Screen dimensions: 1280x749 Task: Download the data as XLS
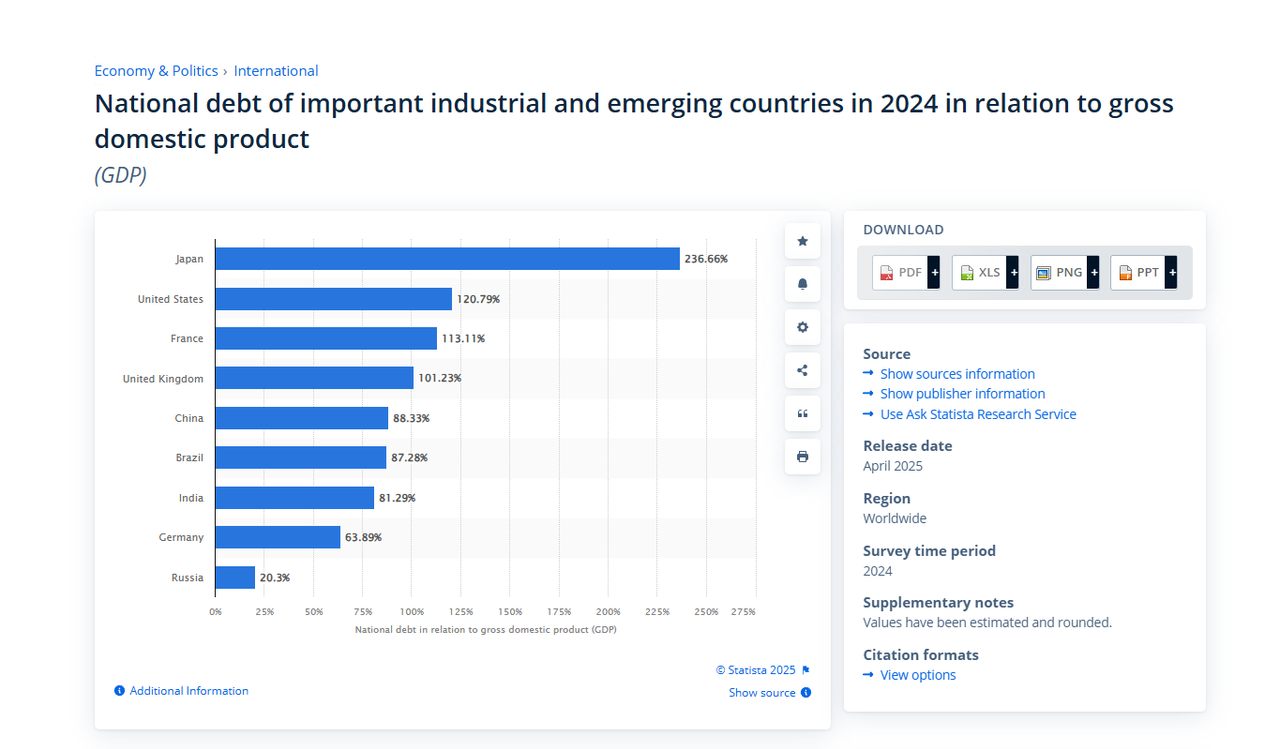[x=985, y=272]
